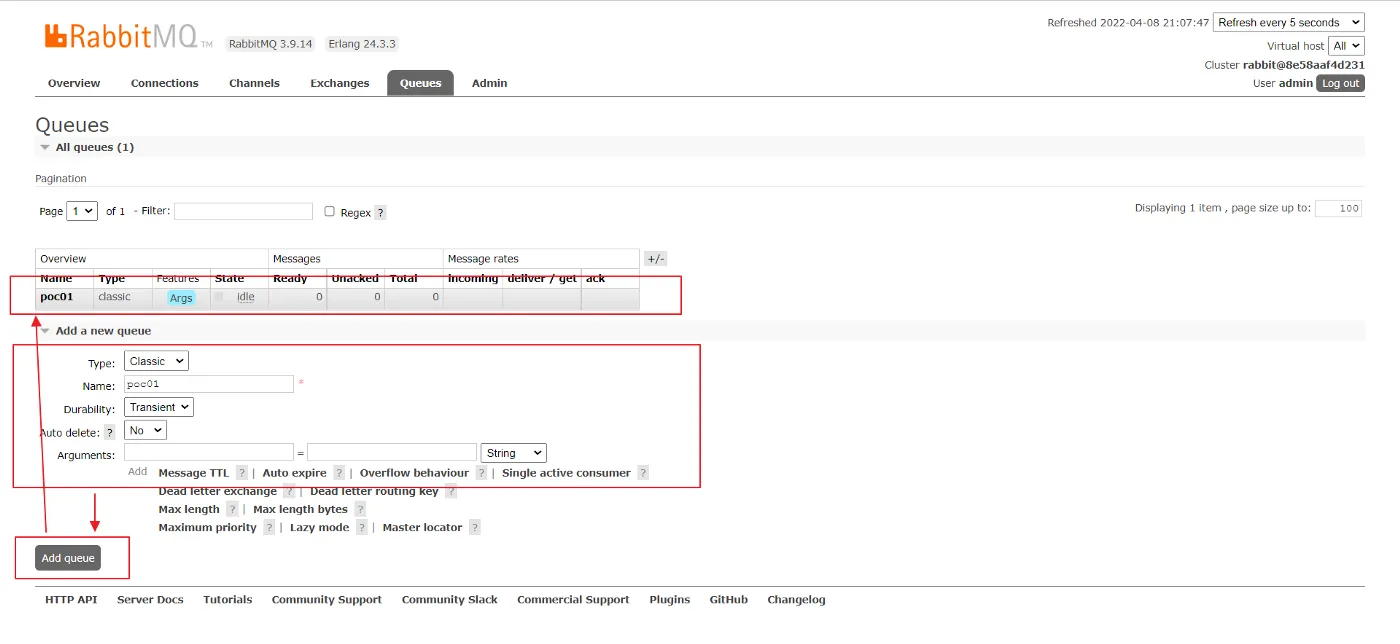
Task: Select the Queues tab
Action: (x=421, y=83)
